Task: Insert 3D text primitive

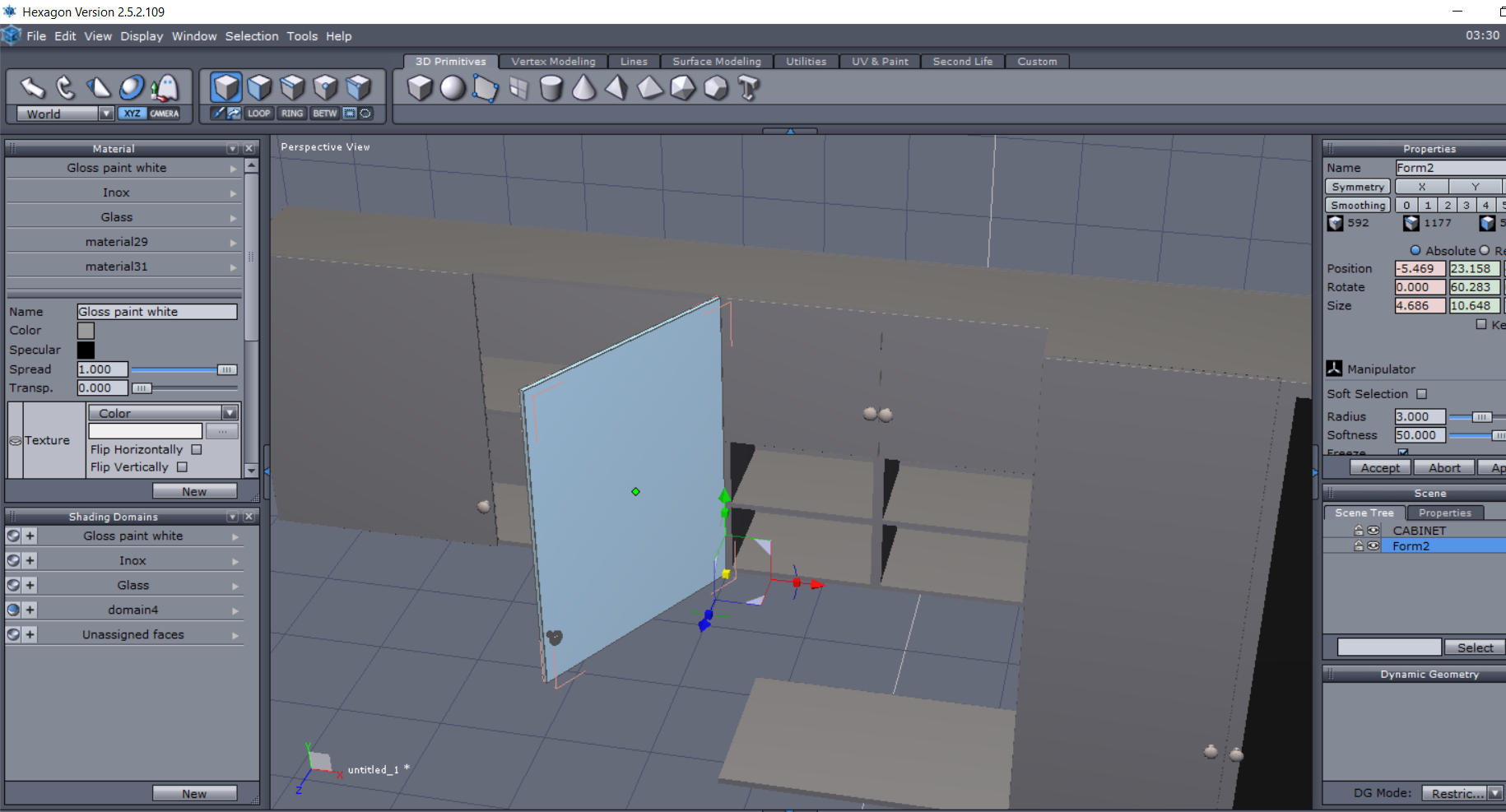Action: [x=749, y=88]
